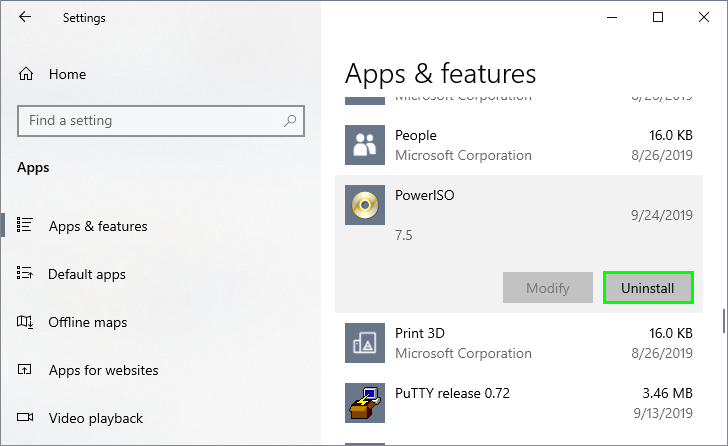Maximize the Settings window
Image resolution: width=728 pixels, height=446 pixels.
pos(658,17)
